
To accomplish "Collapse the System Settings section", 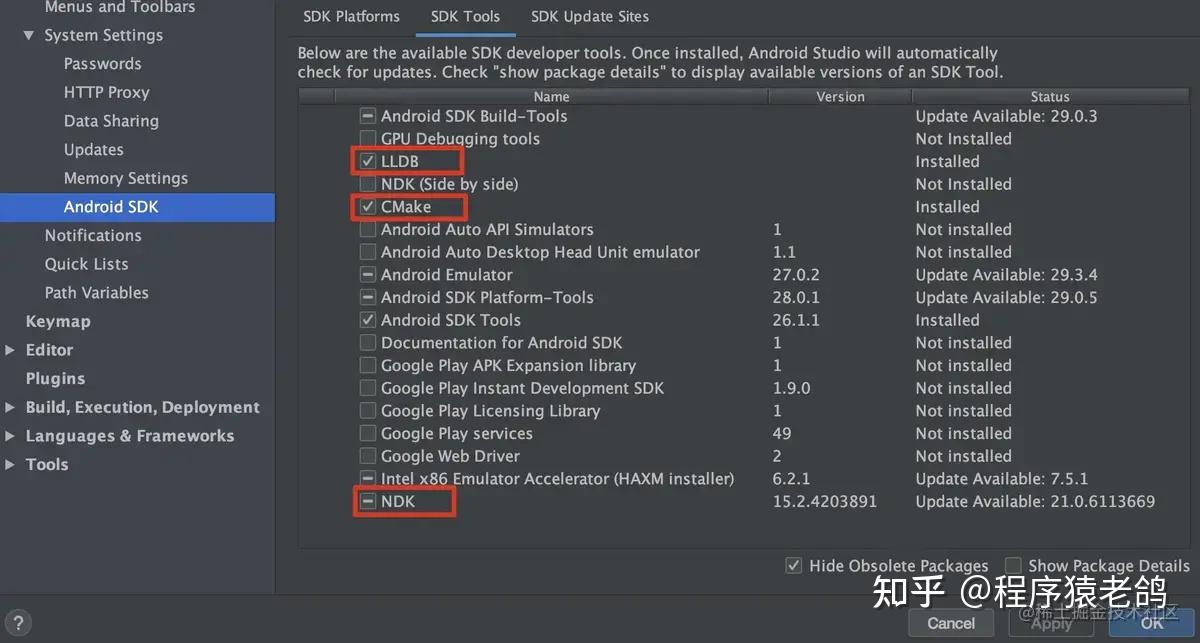I will pos(28,35).
